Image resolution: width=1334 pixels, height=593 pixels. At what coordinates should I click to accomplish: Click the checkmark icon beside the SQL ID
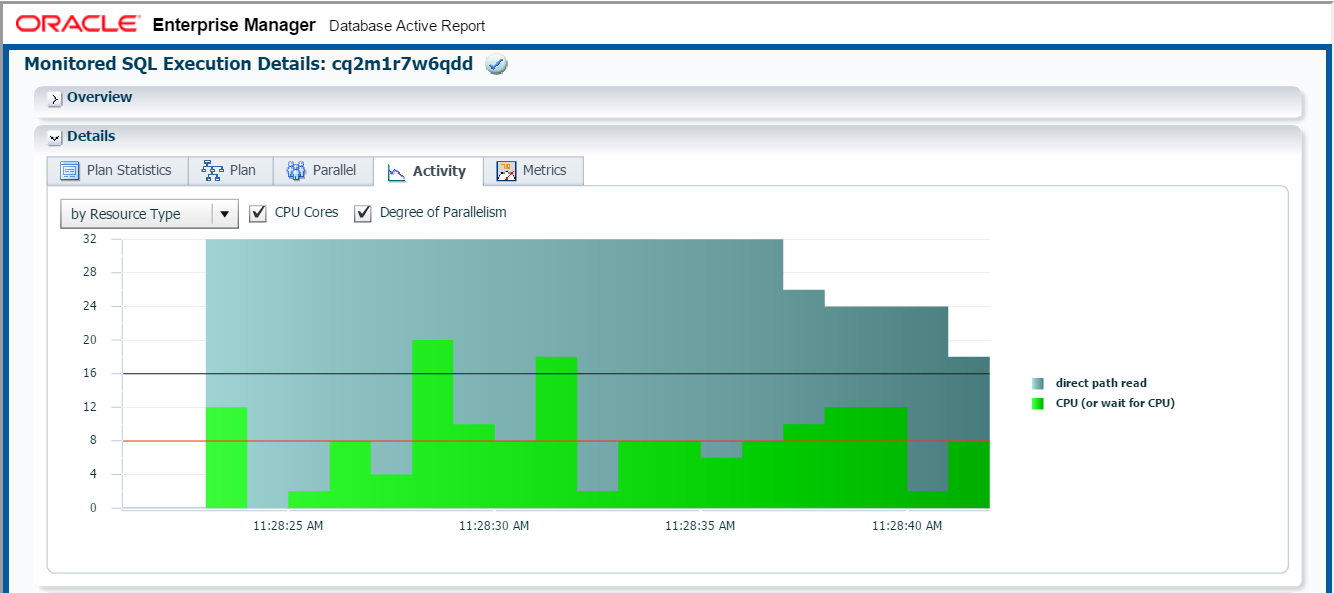[496, 65]
